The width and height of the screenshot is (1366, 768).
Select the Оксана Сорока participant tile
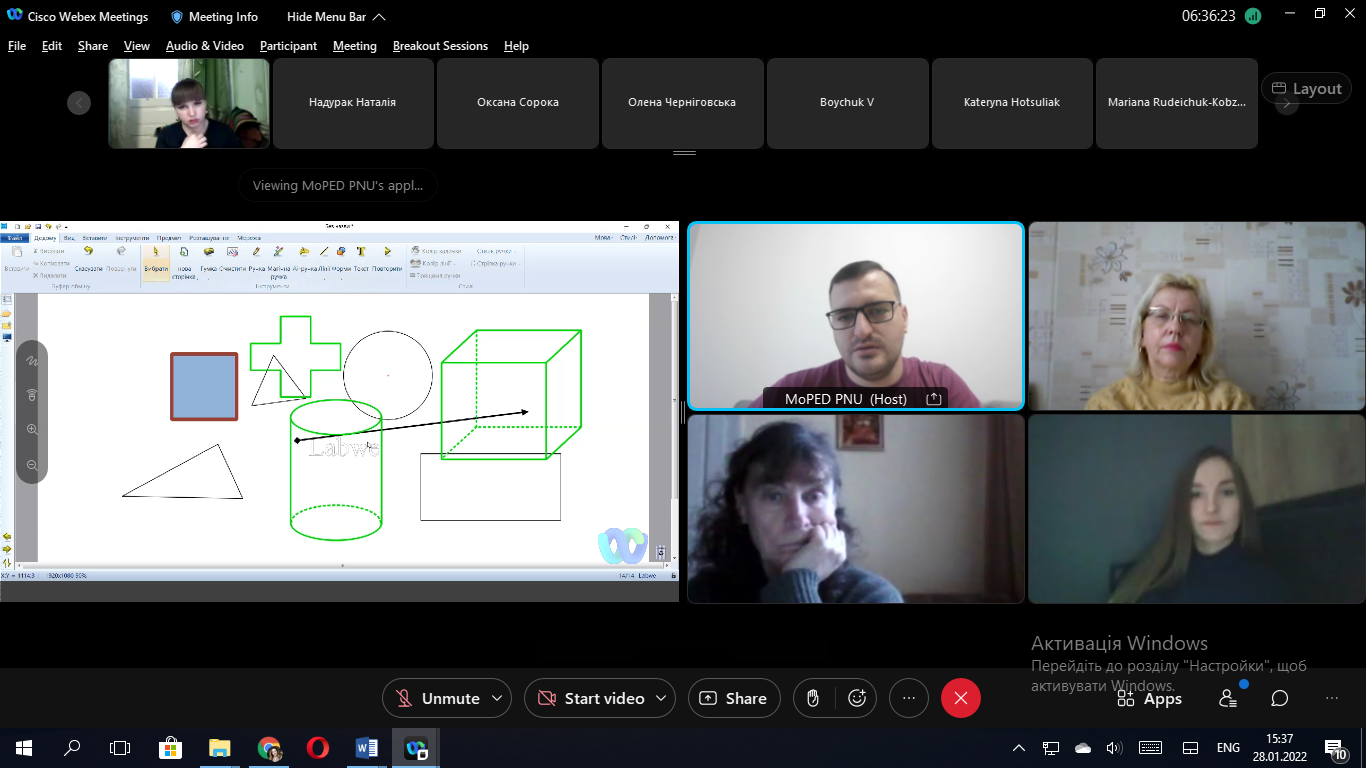point(518,102)
